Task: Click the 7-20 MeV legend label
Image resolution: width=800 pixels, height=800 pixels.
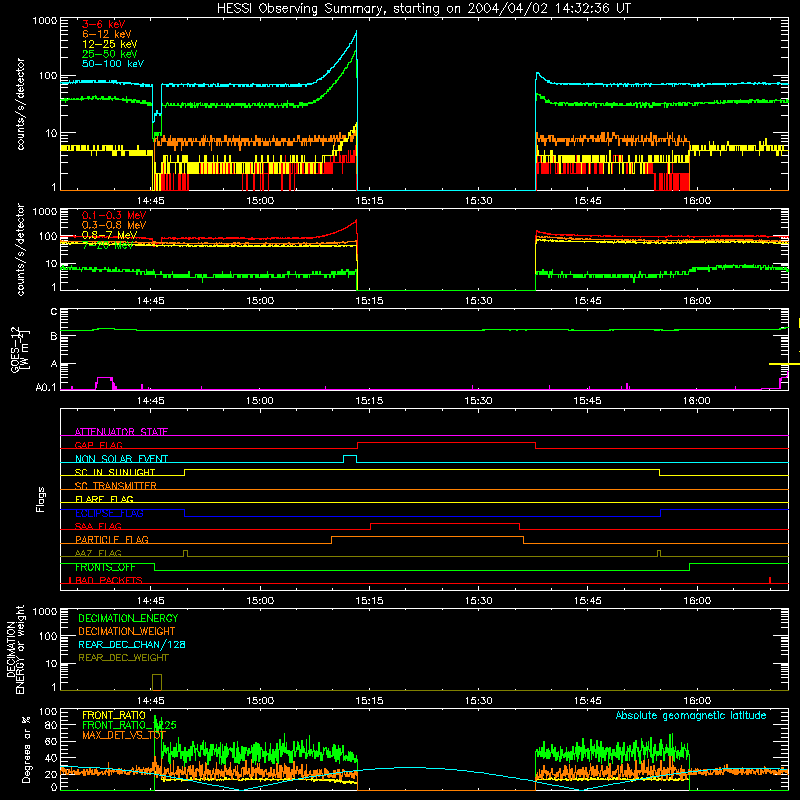Action: (x=108, y=245)
